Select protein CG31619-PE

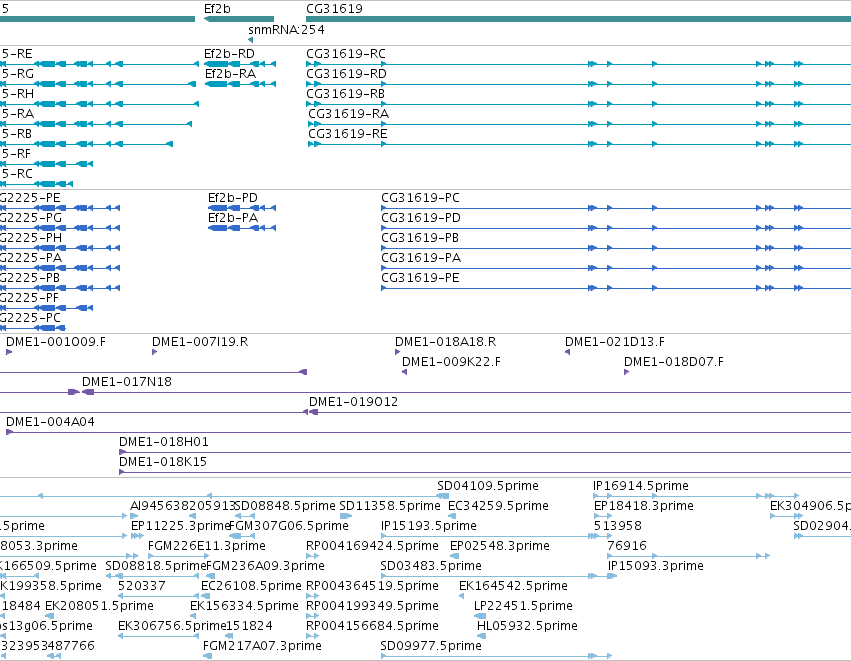420,278
